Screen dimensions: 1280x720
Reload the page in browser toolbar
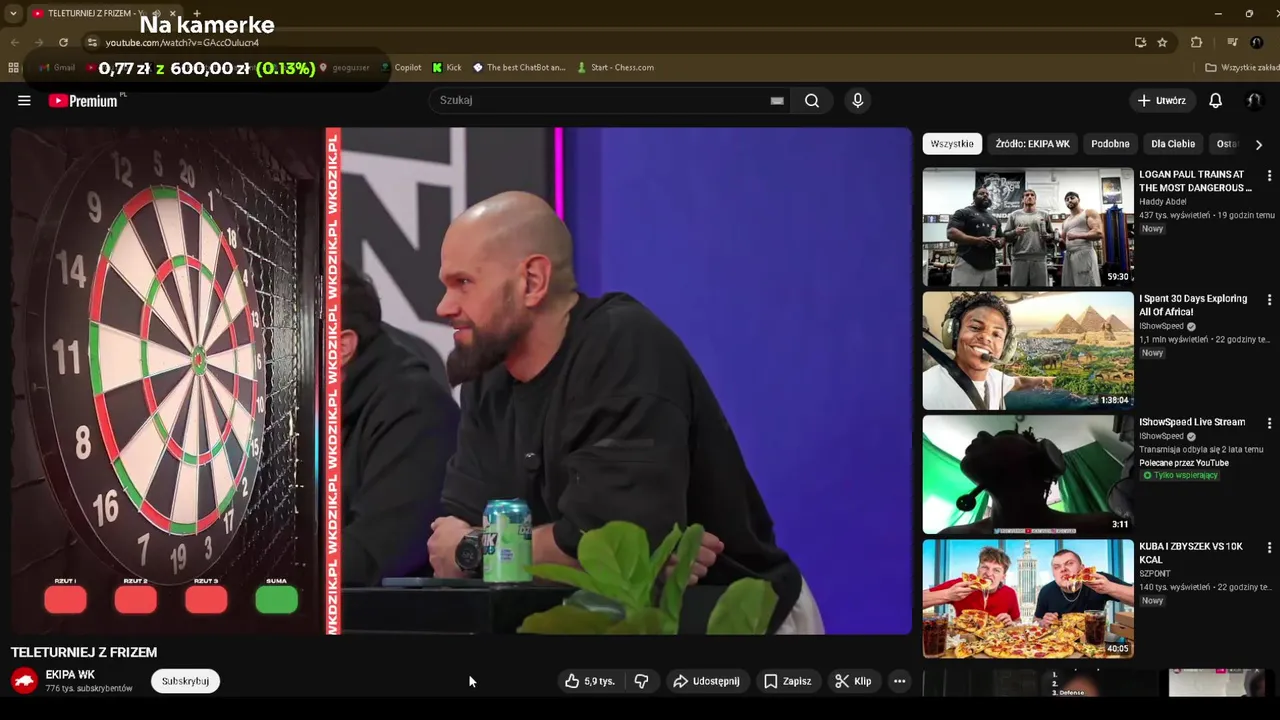[x=63, y=42]
